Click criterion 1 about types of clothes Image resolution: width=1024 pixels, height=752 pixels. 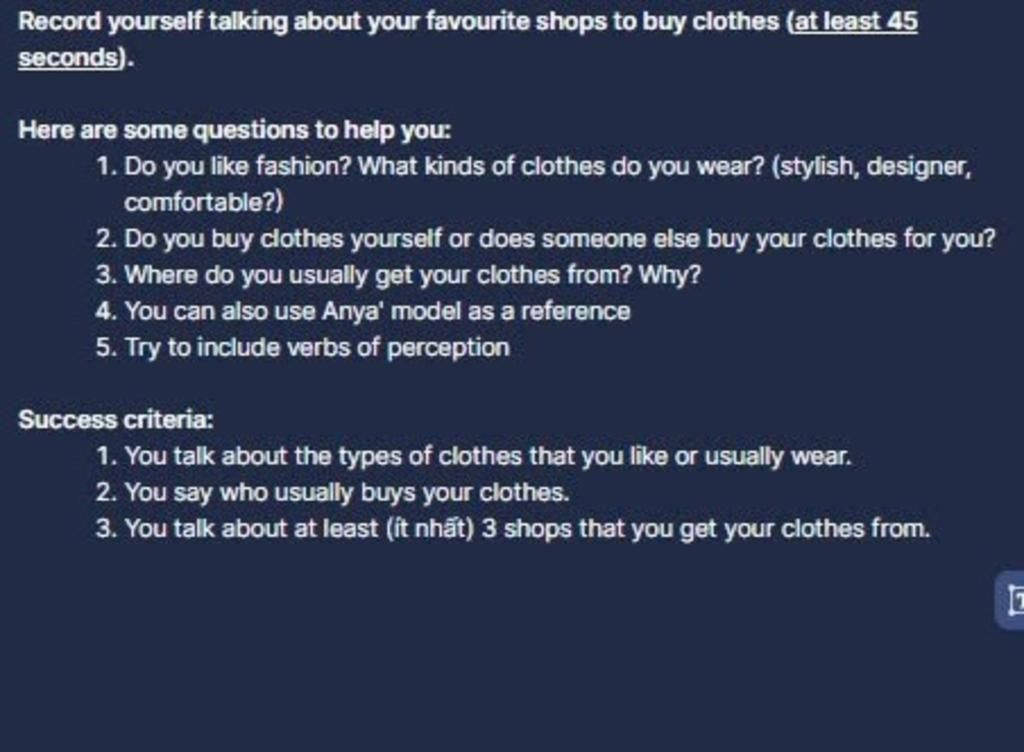(488, 456)
